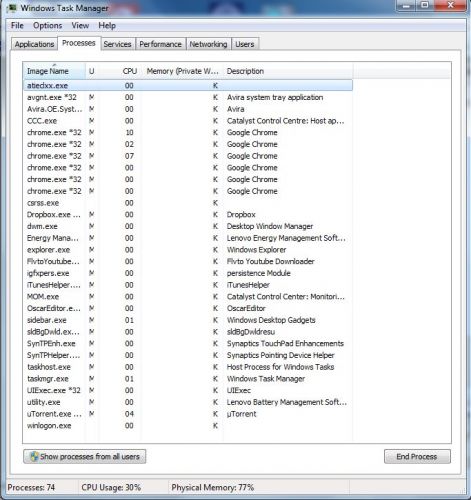
Task: Sort by Image Name column header
Action: coord(54,71)
